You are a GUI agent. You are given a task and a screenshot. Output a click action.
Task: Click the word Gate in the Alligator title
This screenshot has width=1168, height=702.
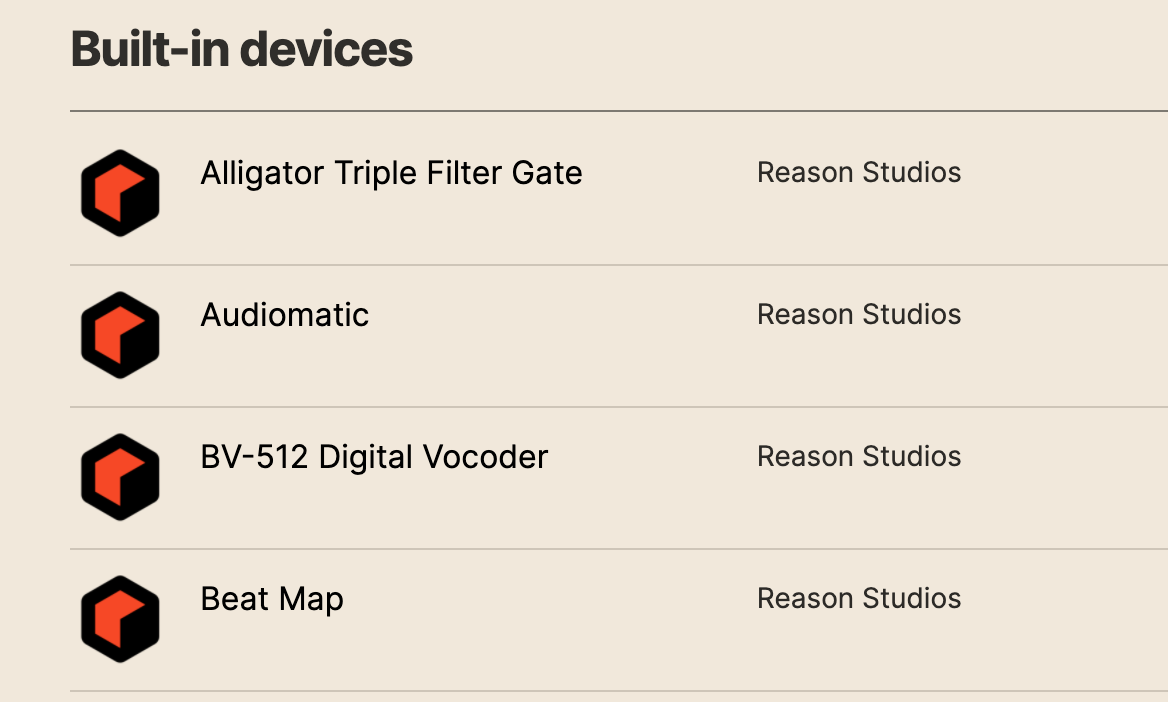click(547, 173)
